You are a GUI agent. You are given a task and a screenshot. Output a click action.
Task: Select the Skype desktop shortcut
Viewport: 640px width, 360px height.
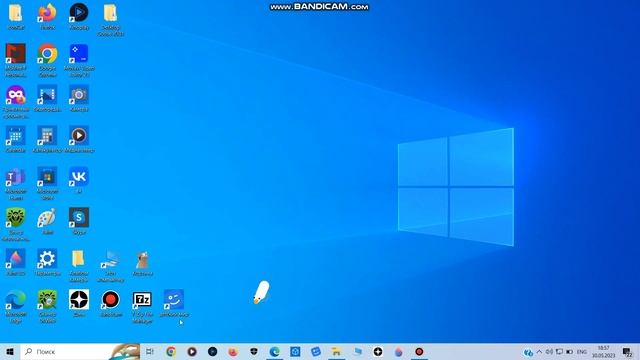pyautogui.click(x=79, y=221)
